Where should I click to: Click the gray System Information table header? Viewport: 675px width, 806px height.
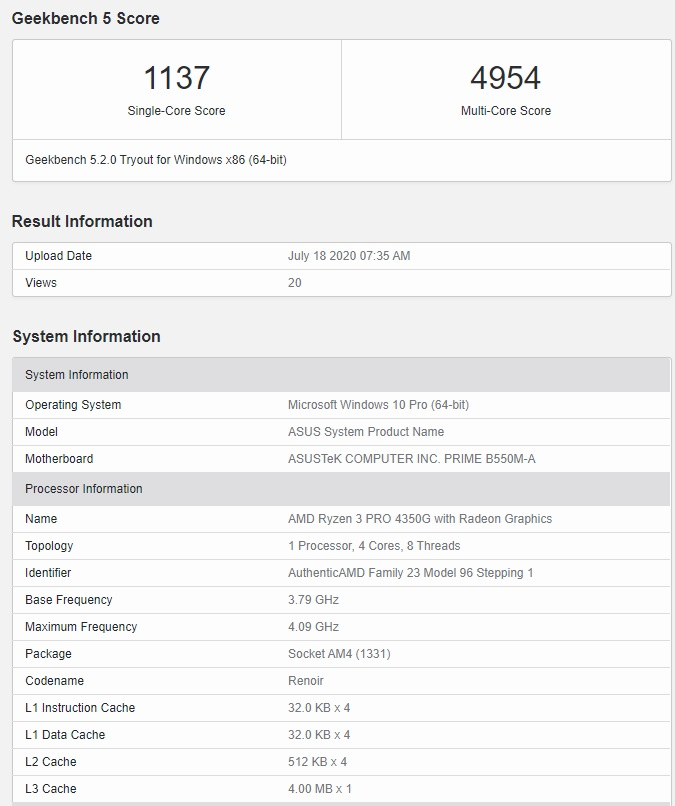(341, 375)
